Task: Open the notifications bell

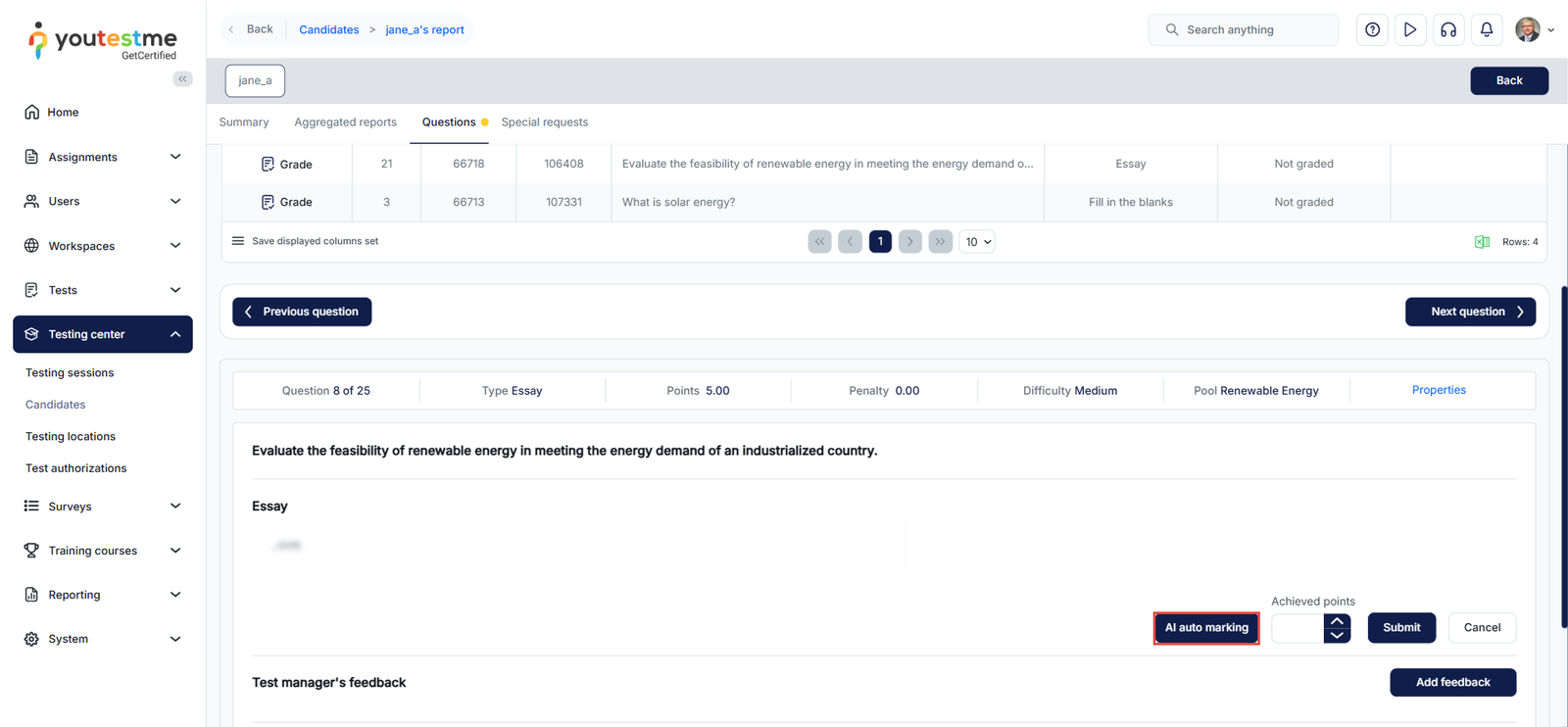Action: 1487,29
